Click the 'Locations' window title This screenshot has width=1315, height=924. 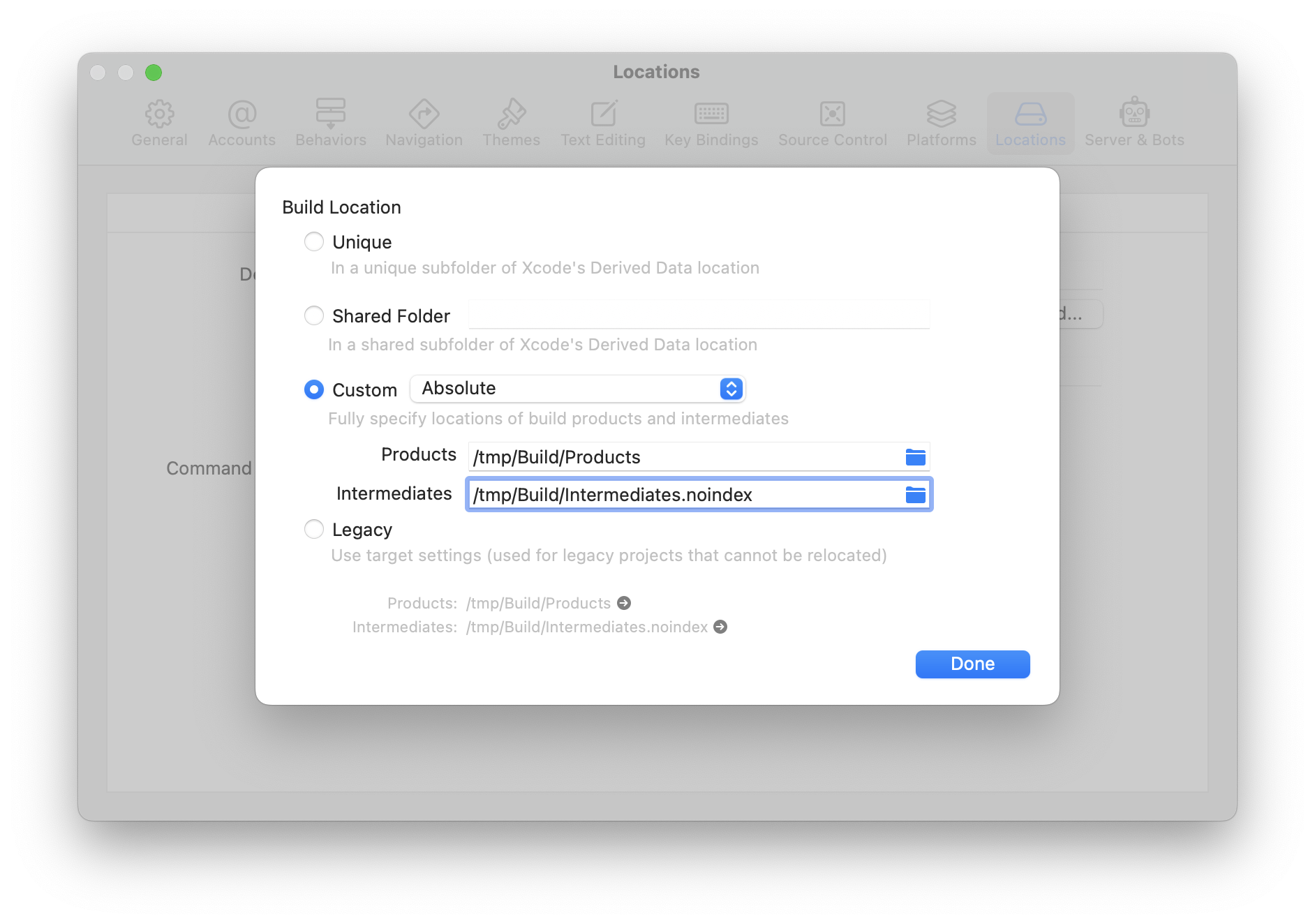[656, 72]
